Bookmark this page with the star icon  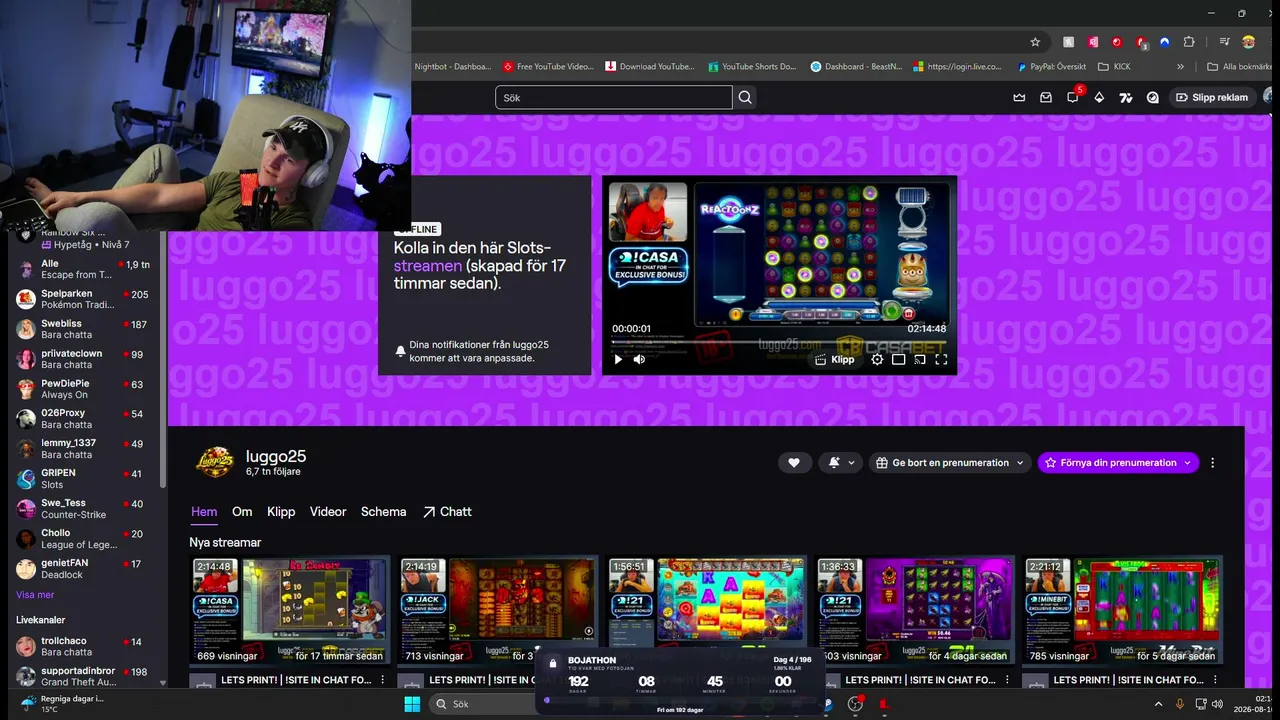1035,42
